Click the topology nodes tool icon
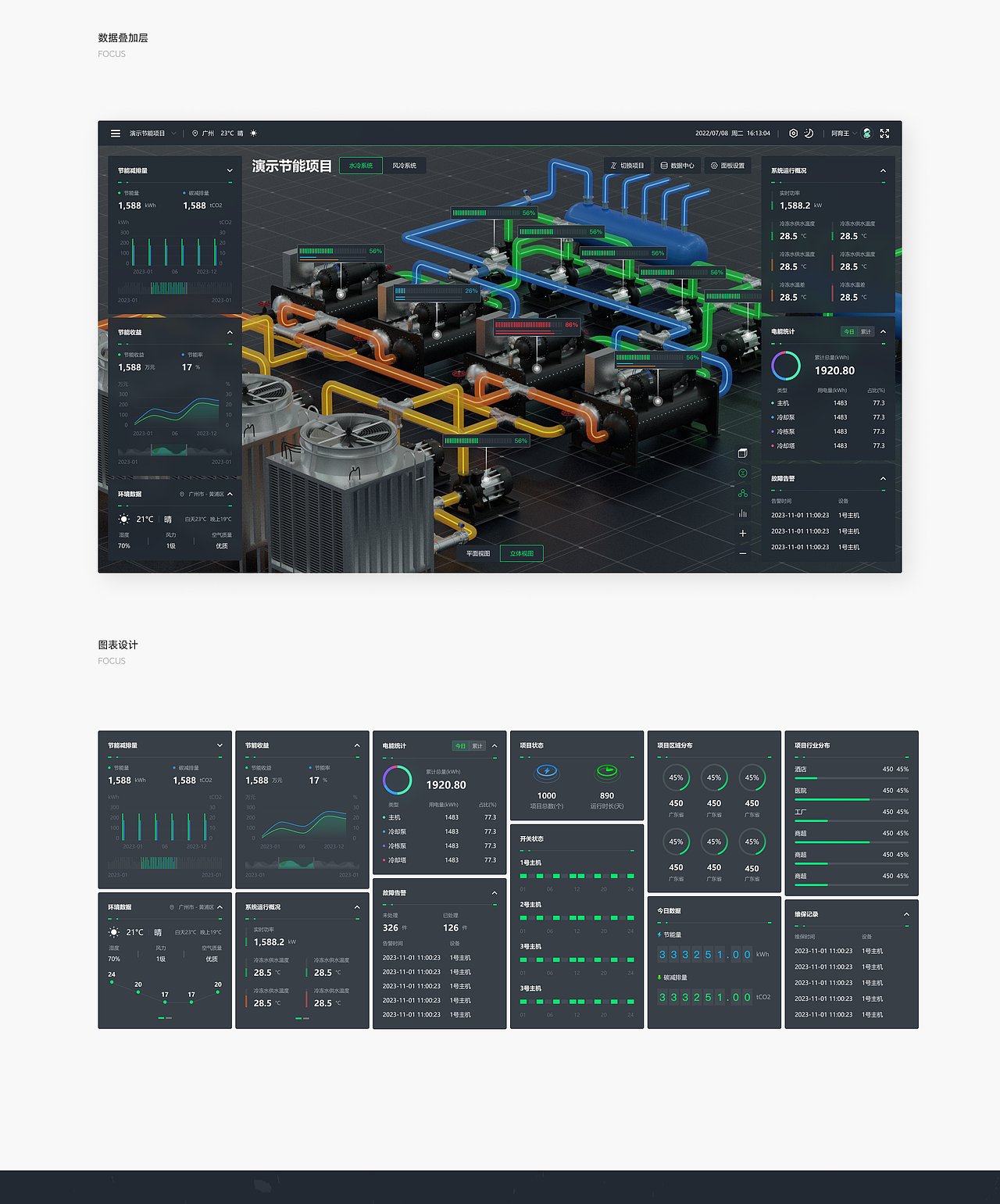 coord(743,493)
